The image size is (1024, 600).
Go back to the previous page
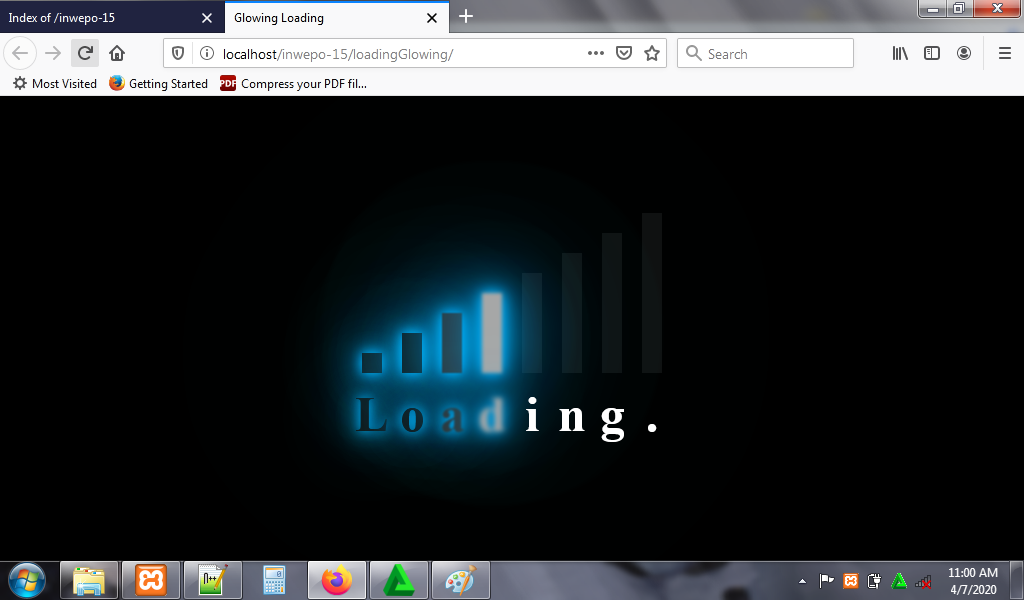[20, 53]
